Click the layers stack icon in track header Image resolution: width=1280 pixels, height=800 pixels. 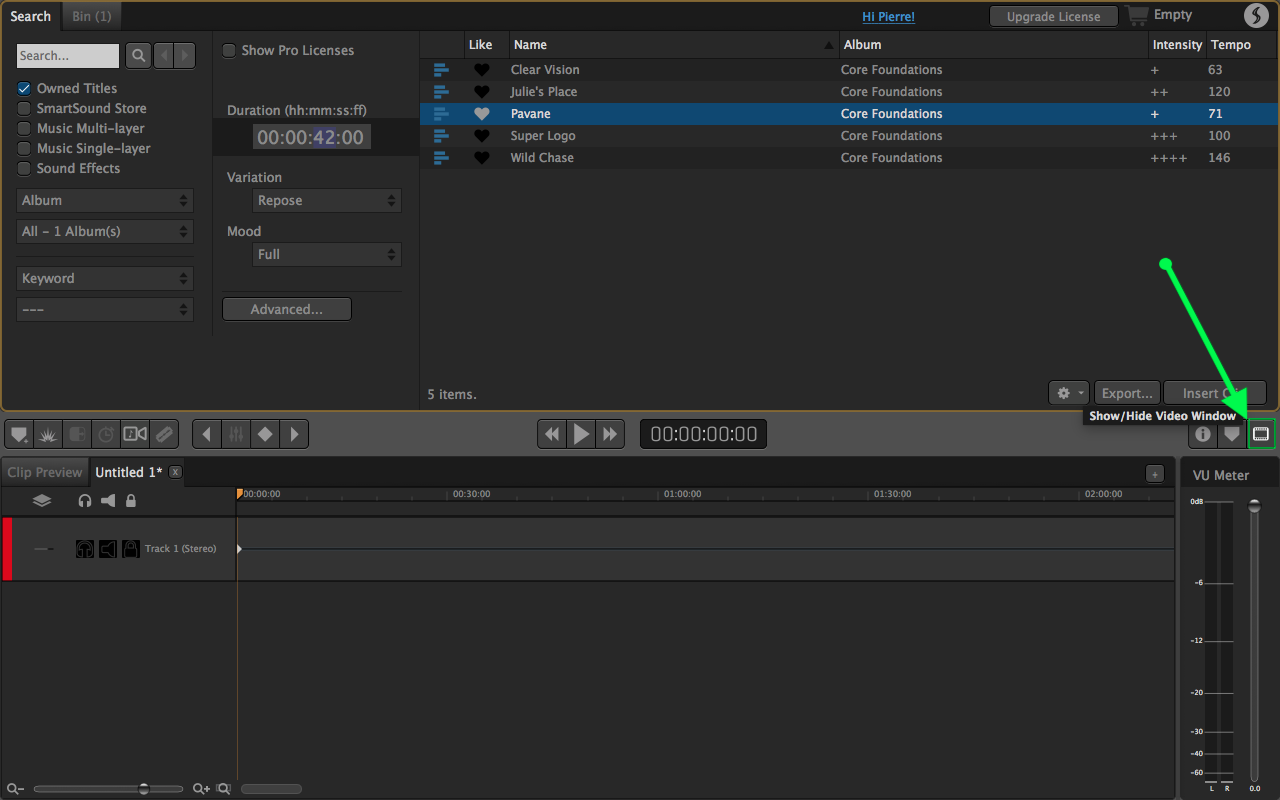pos(42,500)
